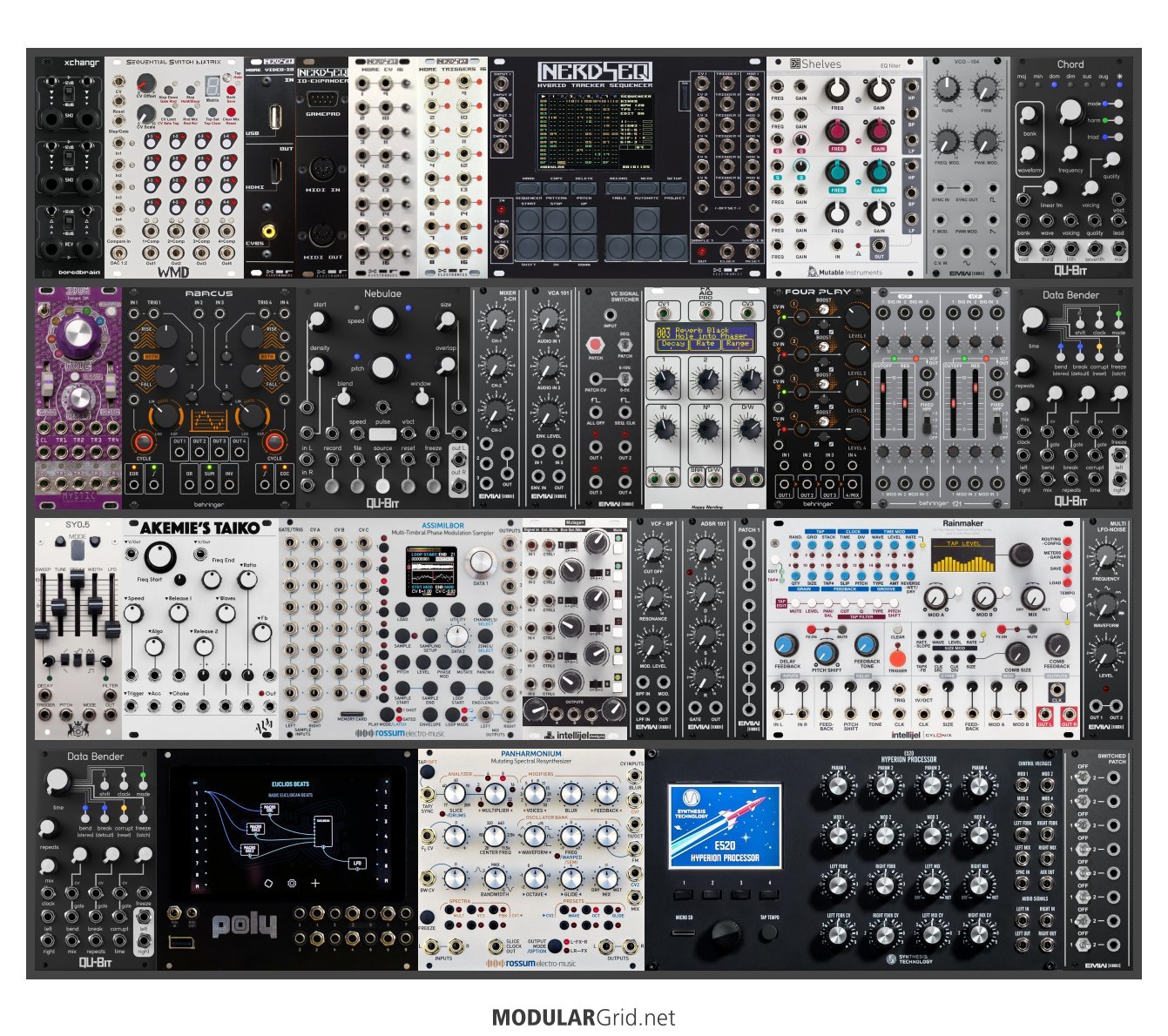Click the OUT L jack on Rainmaker
The image size is (1168, 1036).
point(1044,713)
